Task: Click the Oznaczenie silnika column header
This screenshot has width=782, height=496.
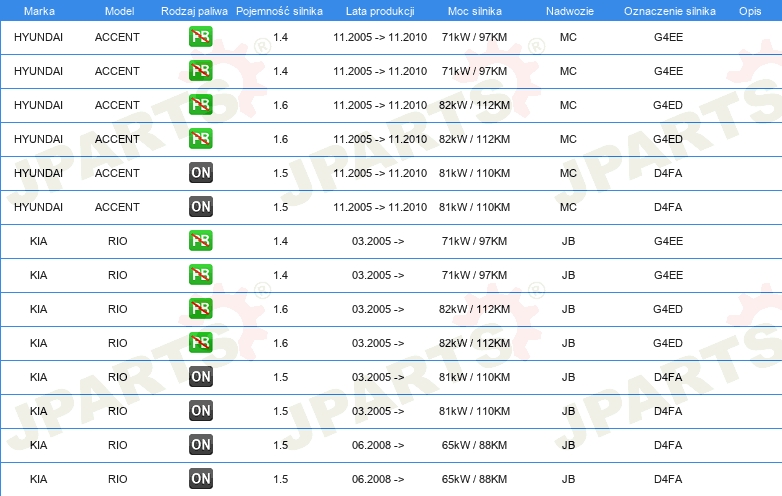Action: pos(669,11)
